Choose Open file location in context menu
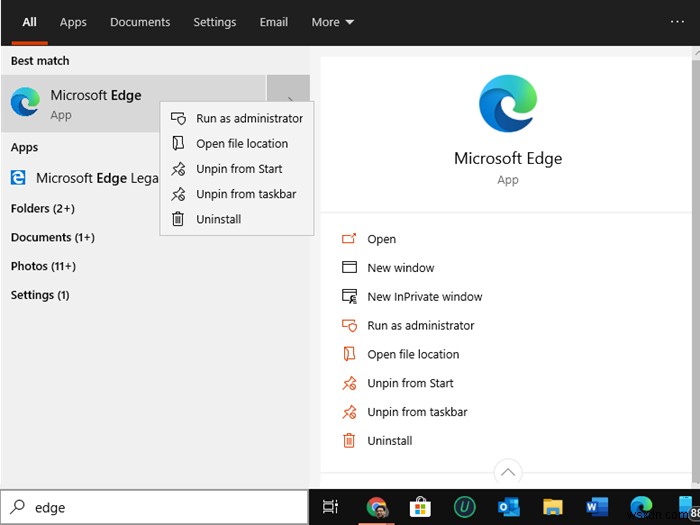700x525 pixels. (237, 144)
